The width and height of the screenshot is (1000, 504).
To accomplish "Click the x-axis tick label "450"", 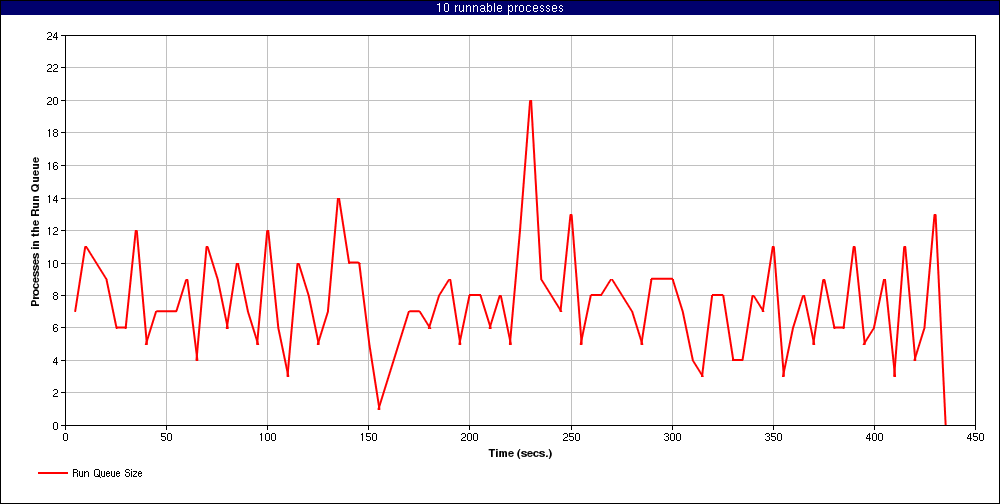I will [x=975, y=437].
